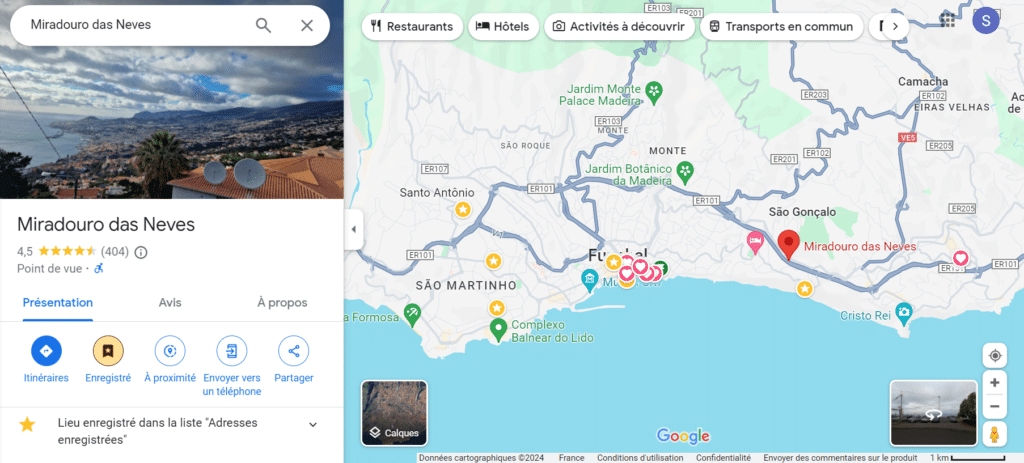Open the Google apps grid icon
This screenshot has width=1024, height=463.
coord(948,20)
